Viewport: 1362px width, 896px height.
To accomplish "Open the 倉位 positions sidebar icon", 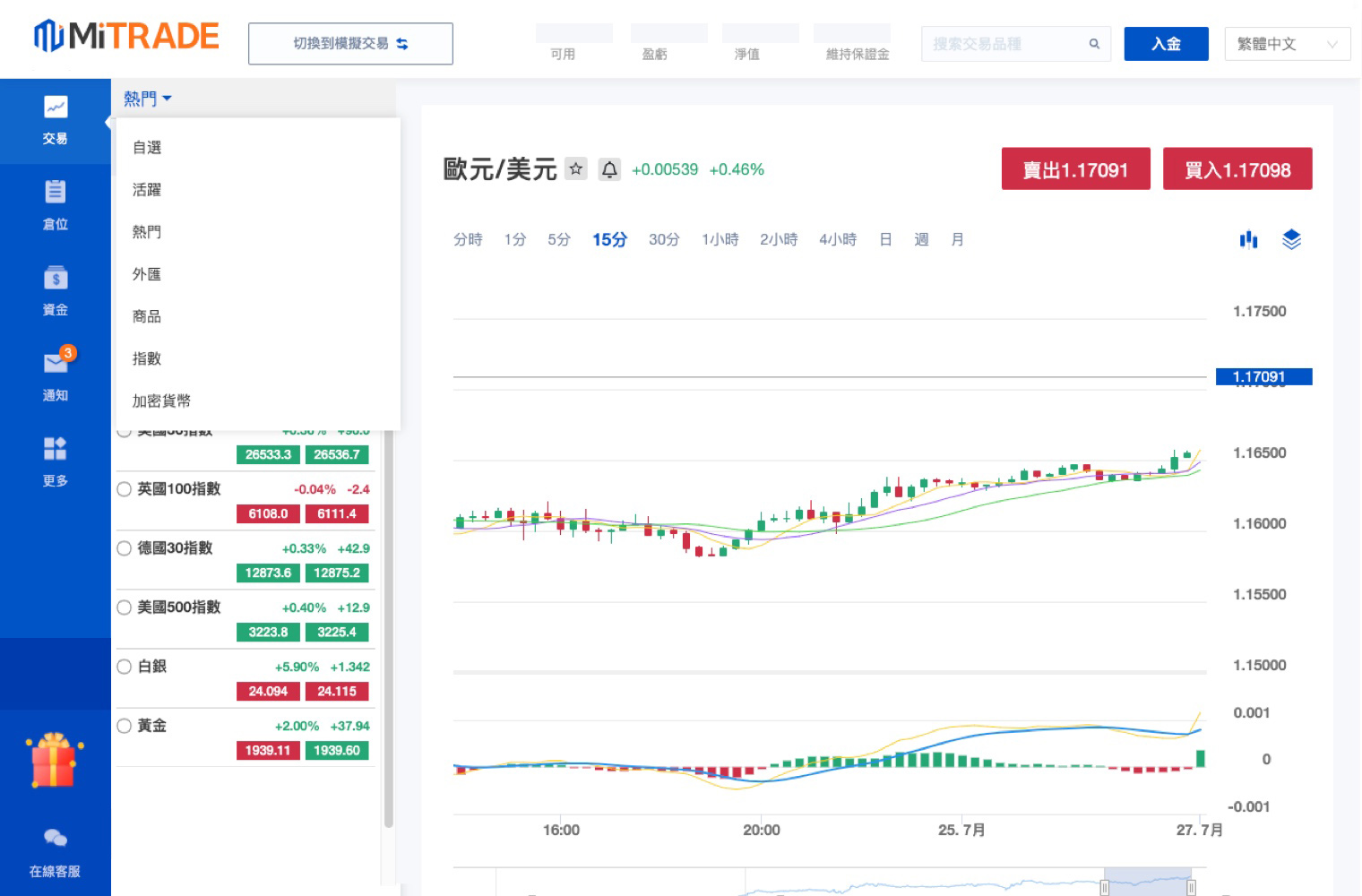I will pos(55,192).
